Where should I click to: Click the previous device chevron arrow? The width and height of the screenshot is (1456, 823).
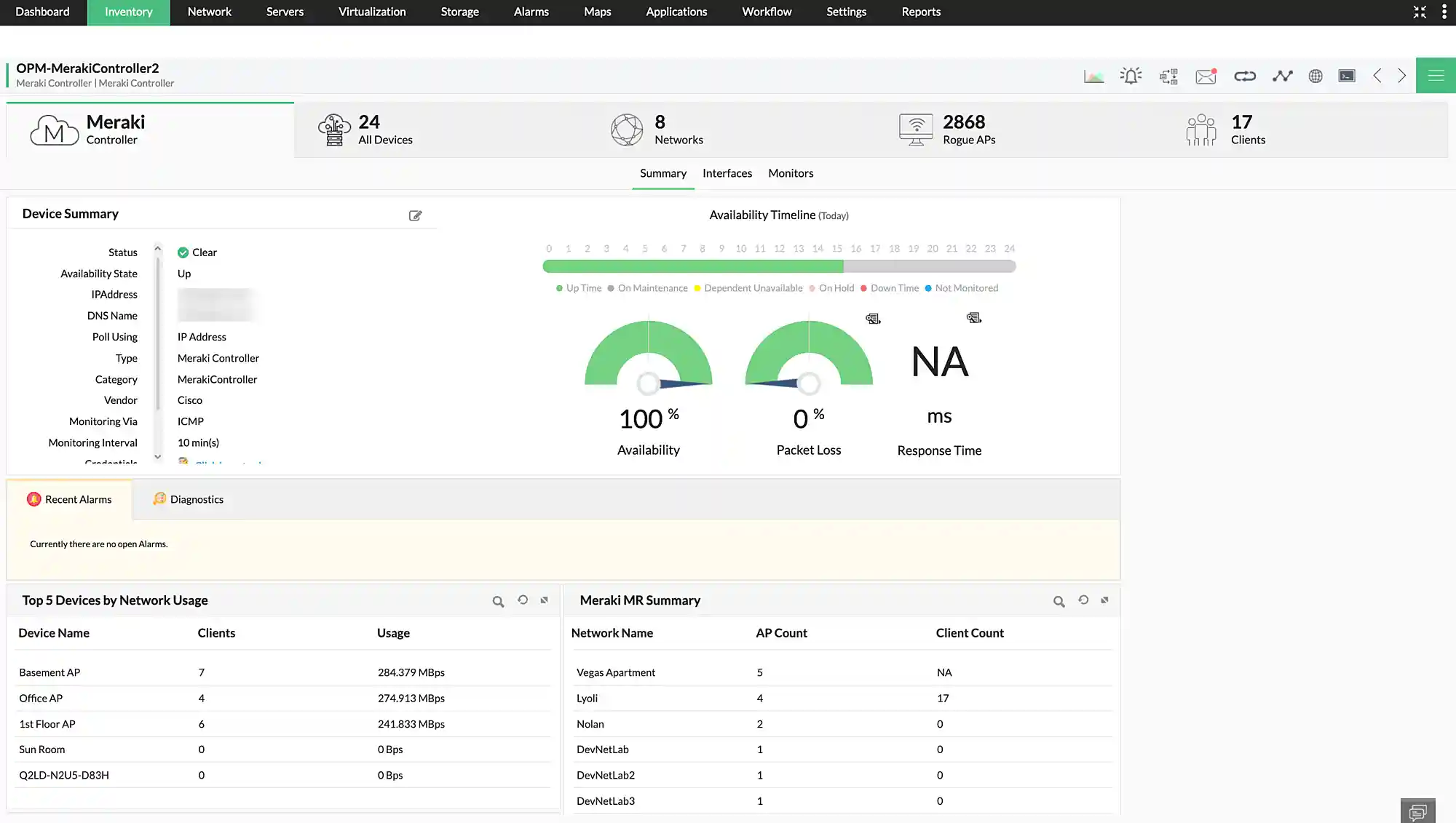coord(1377,75)
